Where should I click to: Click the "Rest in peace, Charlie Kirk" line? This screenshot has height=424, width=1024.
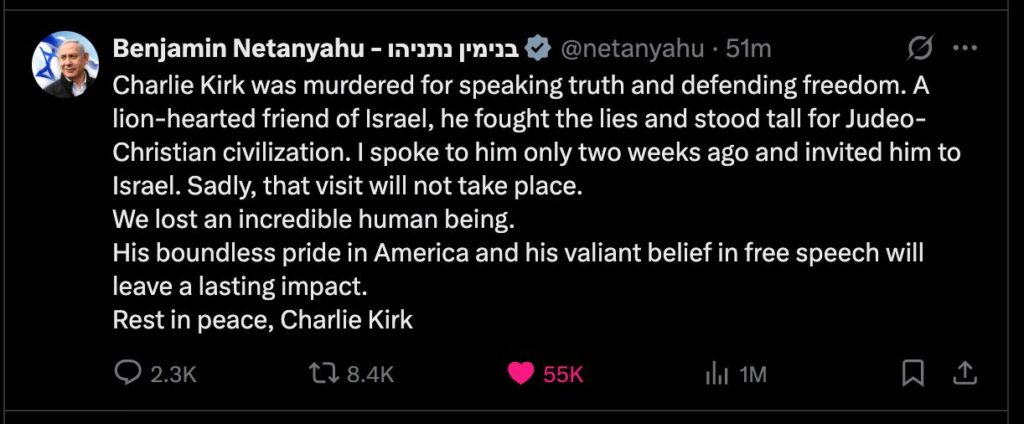click(263, 321)
